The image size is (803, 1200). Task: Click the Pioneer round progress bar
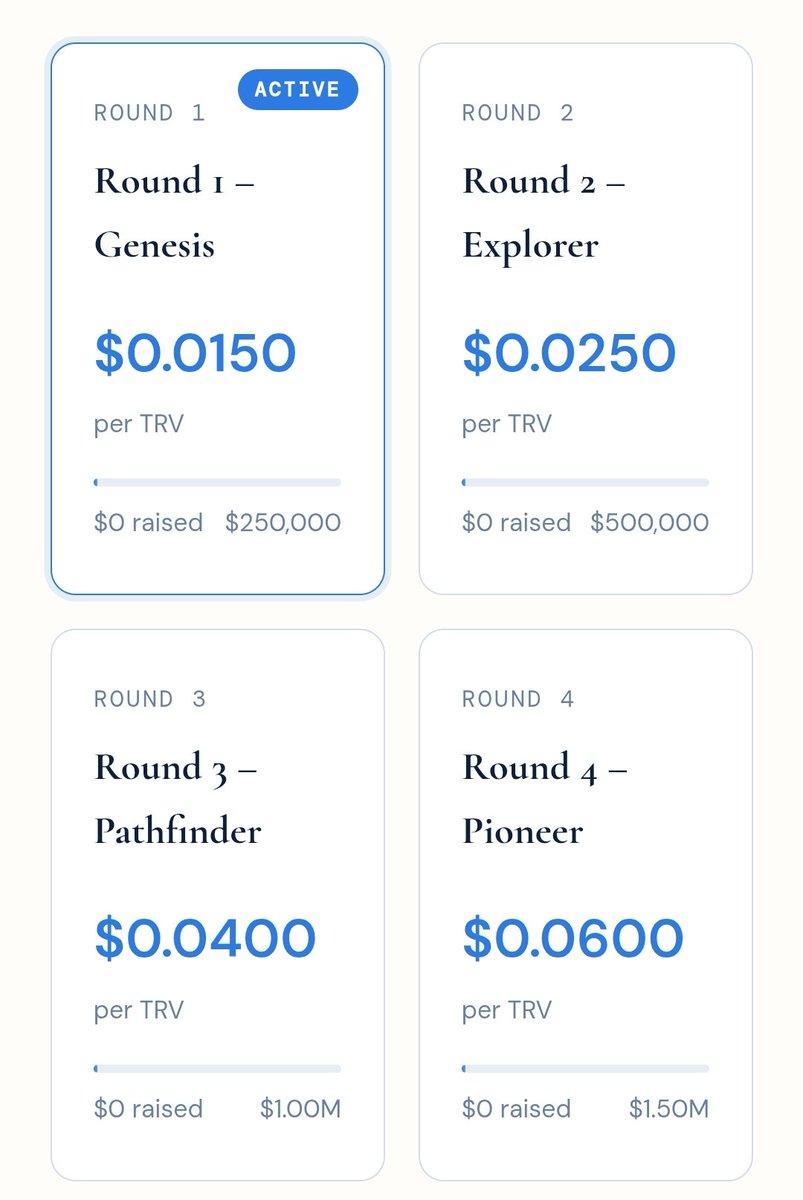[585, 1068]
